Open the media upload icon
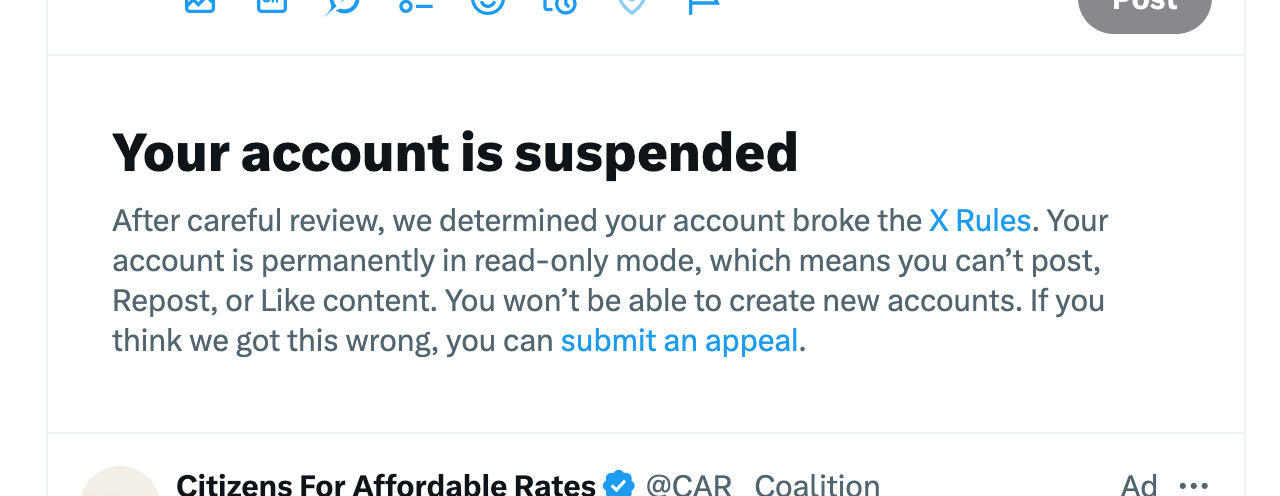1280x496 pixels. click(x=200, y=4)
